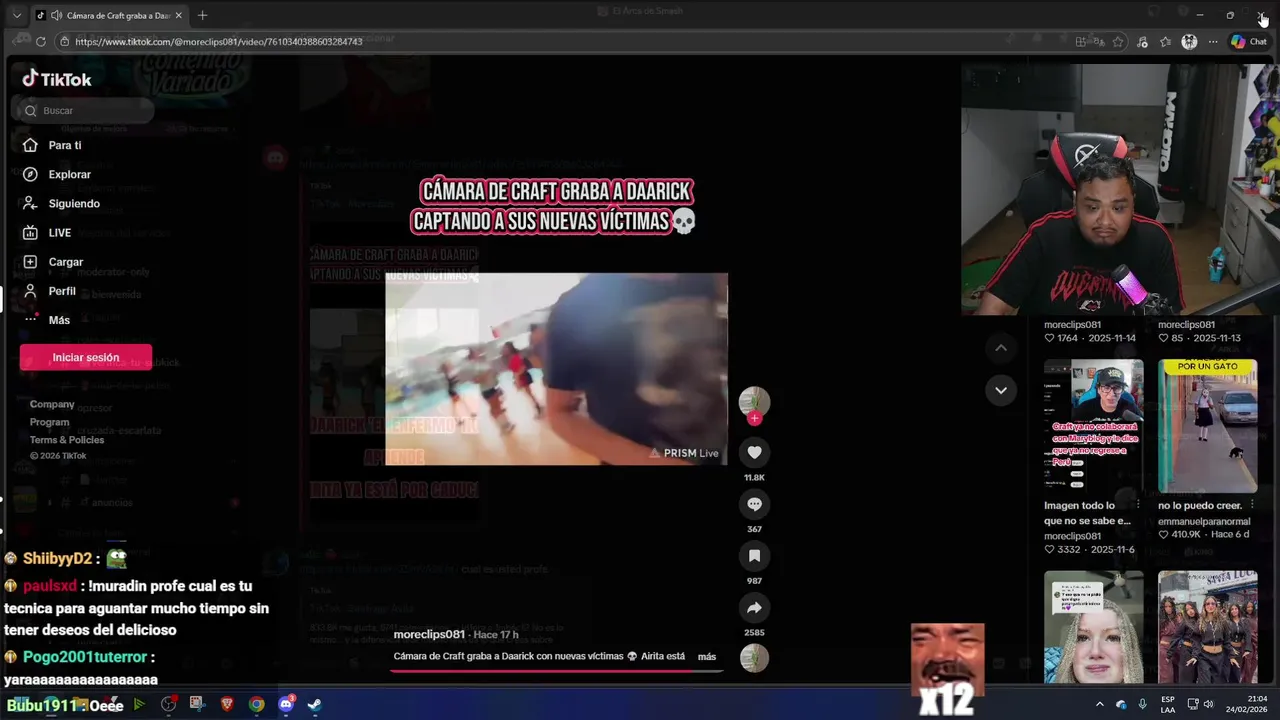The width and height of the screenshot is (1280, 720).
Task: Expand the Más menu
Action: [x=59, y=320]
